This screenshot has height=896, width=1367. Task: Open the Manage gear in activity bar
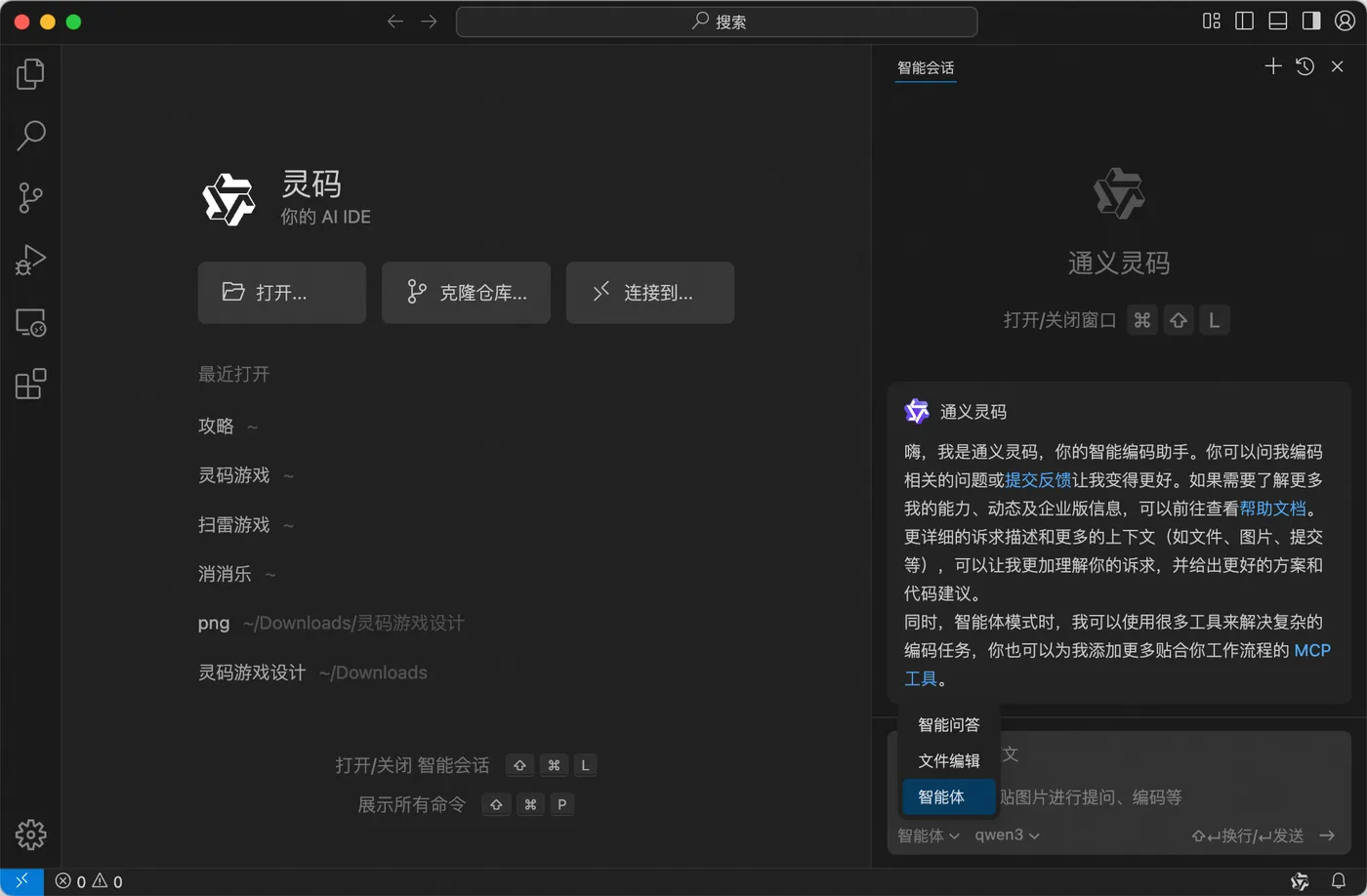pos(30,835)
